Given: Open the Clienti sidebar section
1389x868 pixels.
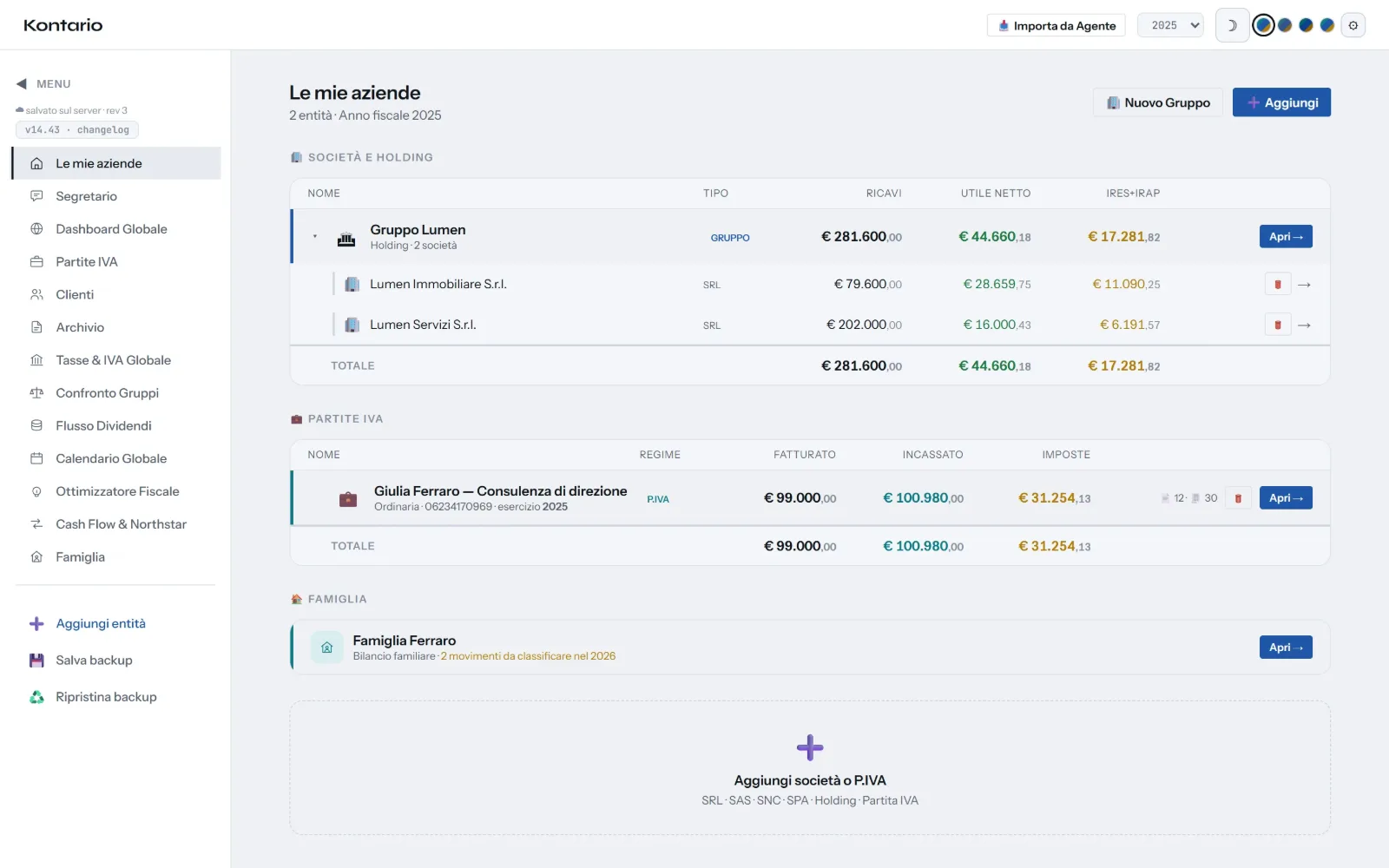Looking at the screenshot, I should click(116, 295).
